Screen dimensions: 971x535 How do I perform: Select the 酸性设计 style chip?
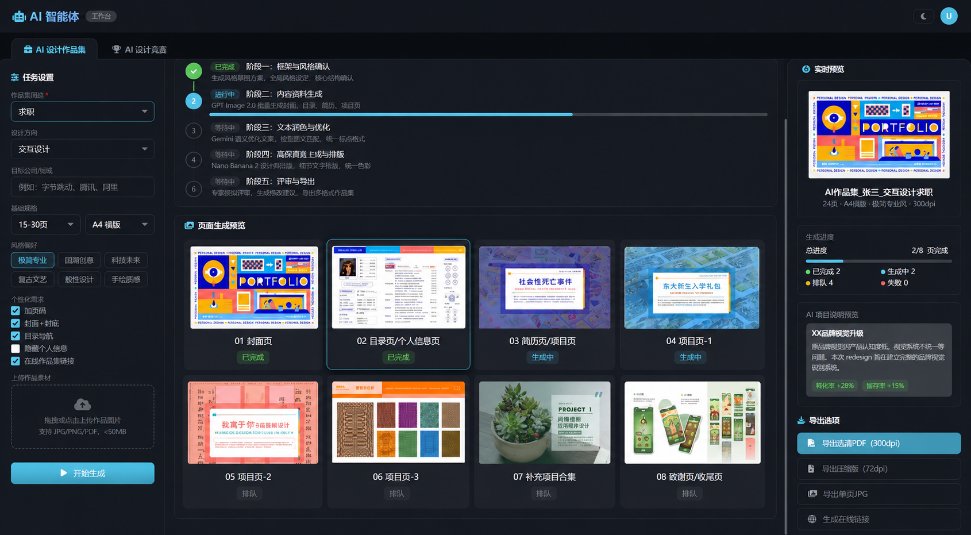(x=79, y=279)
